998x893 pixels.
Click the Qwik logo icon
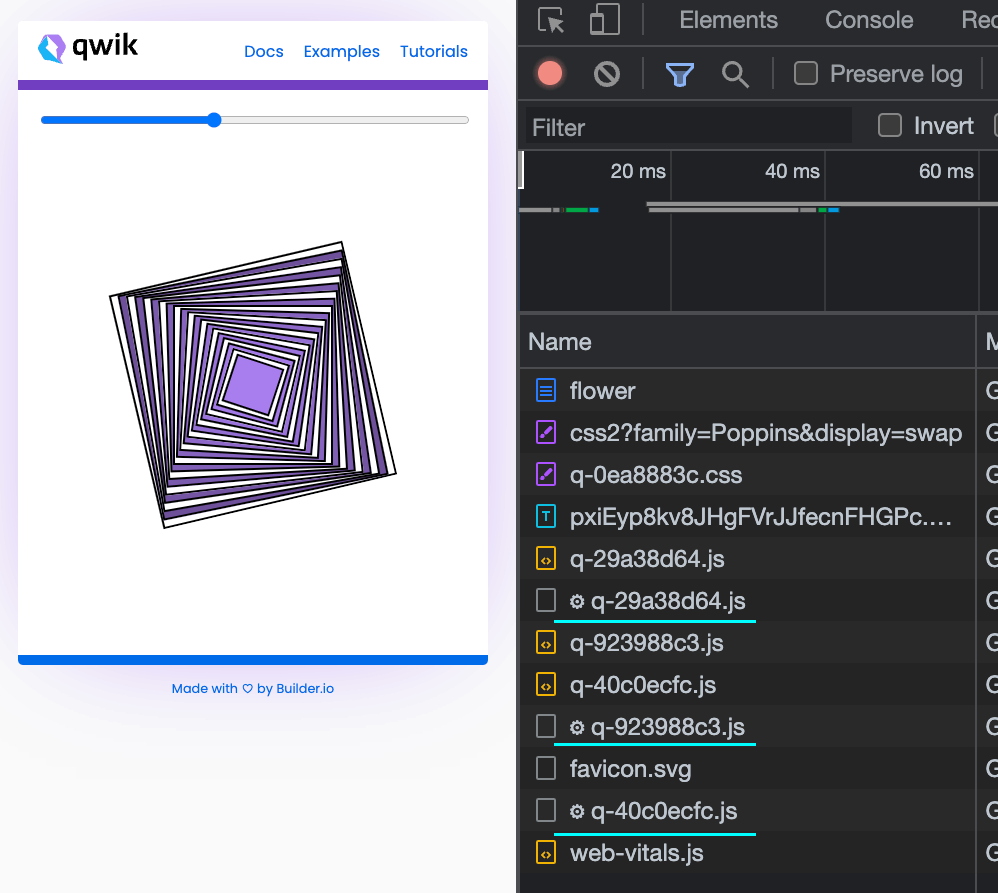pyautogui.click(x=52, y=48)
